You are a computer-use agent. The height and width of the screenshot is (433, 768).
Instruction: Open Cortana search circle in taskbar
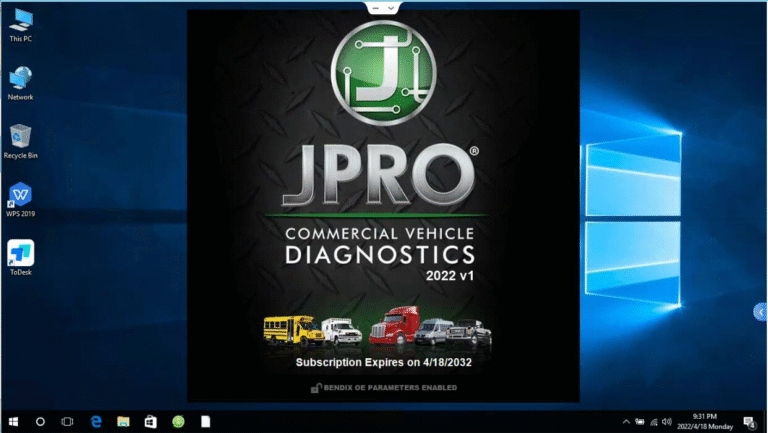[41, 422]
